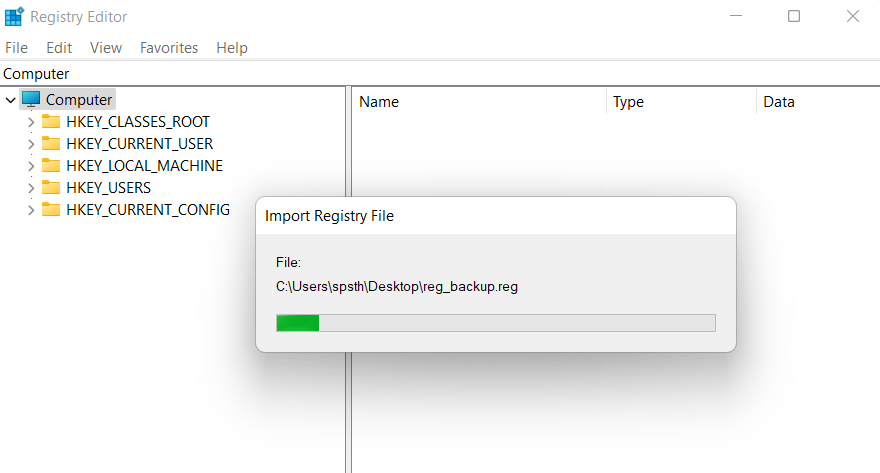Click the Name column header

tap(480, 102)
